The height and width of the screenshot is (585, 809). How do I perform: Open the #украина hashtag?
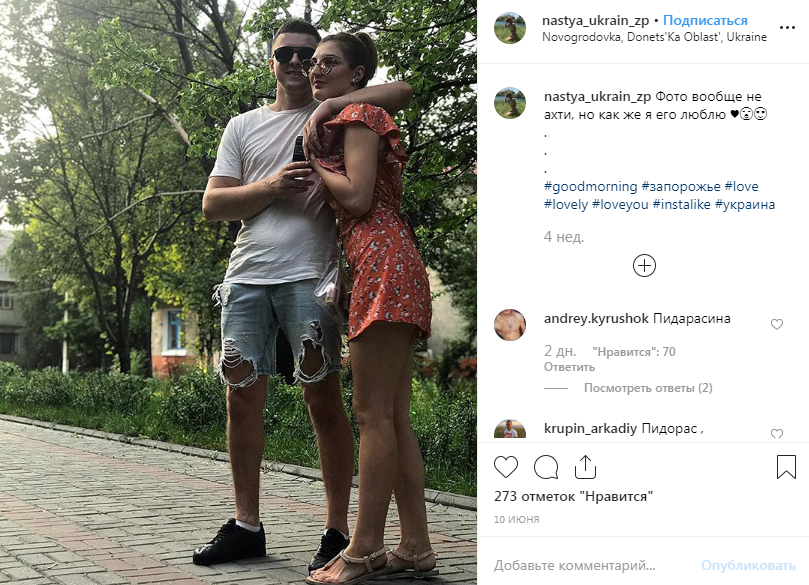pos(745,205)
